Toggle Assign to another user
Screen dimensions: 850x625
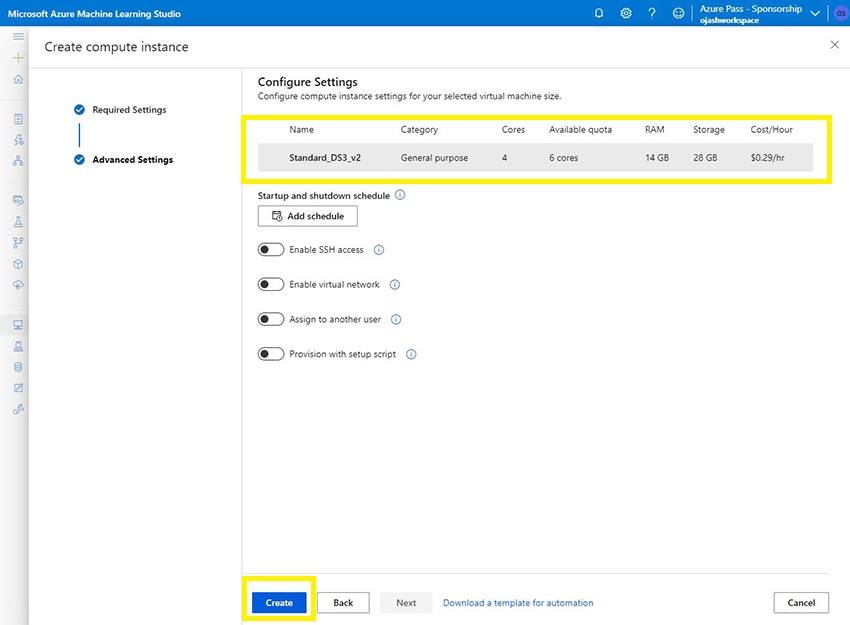tap(271, 320)
